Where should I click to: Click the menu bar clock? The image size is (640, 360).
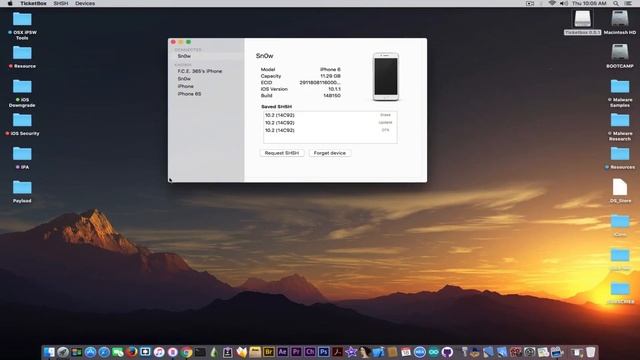click(589, 3)
